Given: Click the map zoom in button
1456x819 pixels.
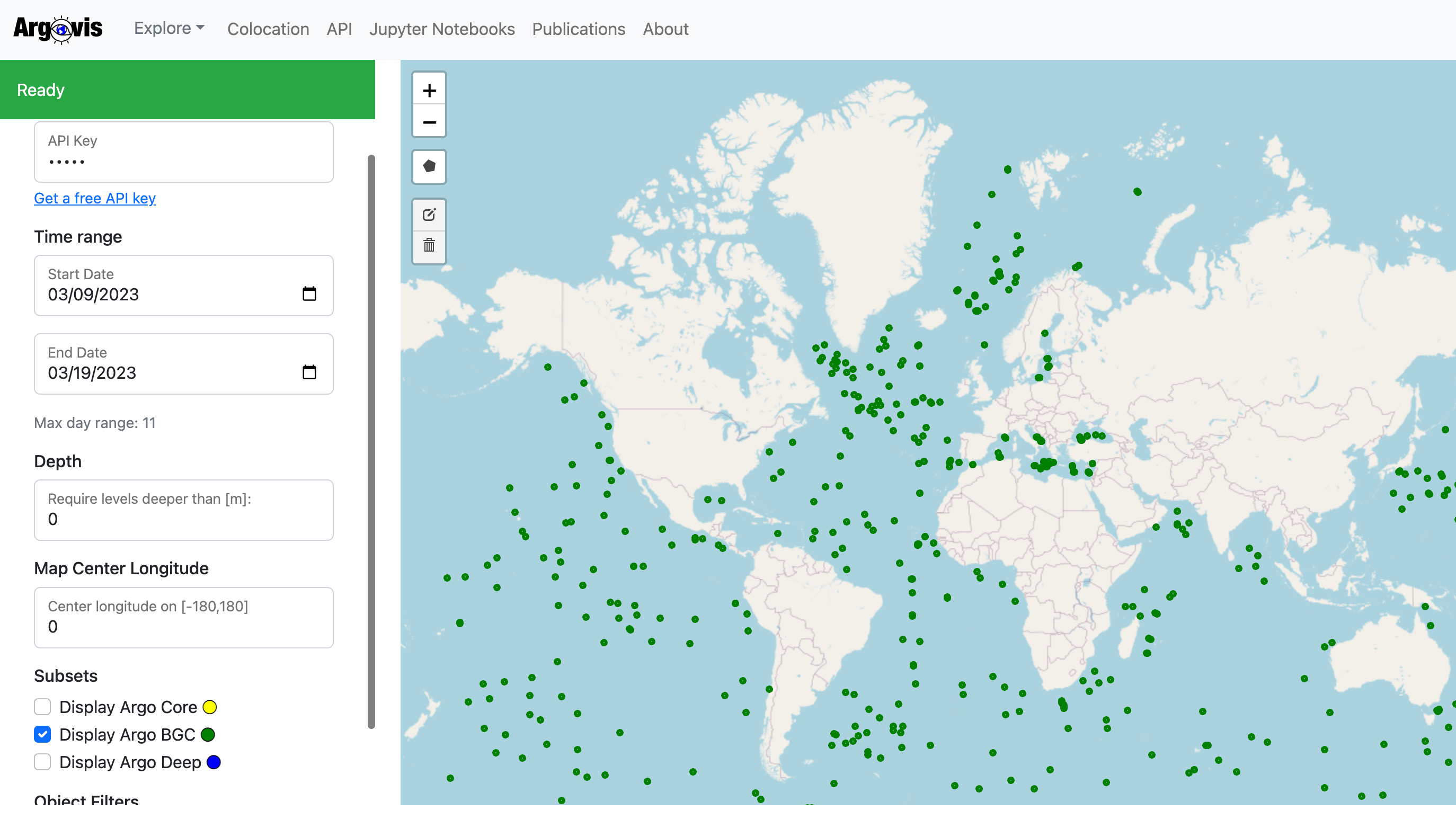Looking at the screenshot, I should click(429, 90).
